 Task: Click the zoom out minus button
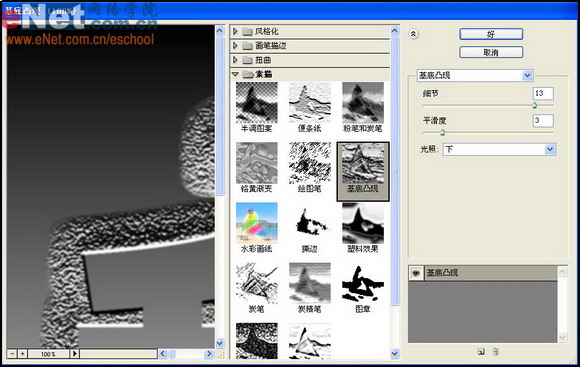click(12, 354)
